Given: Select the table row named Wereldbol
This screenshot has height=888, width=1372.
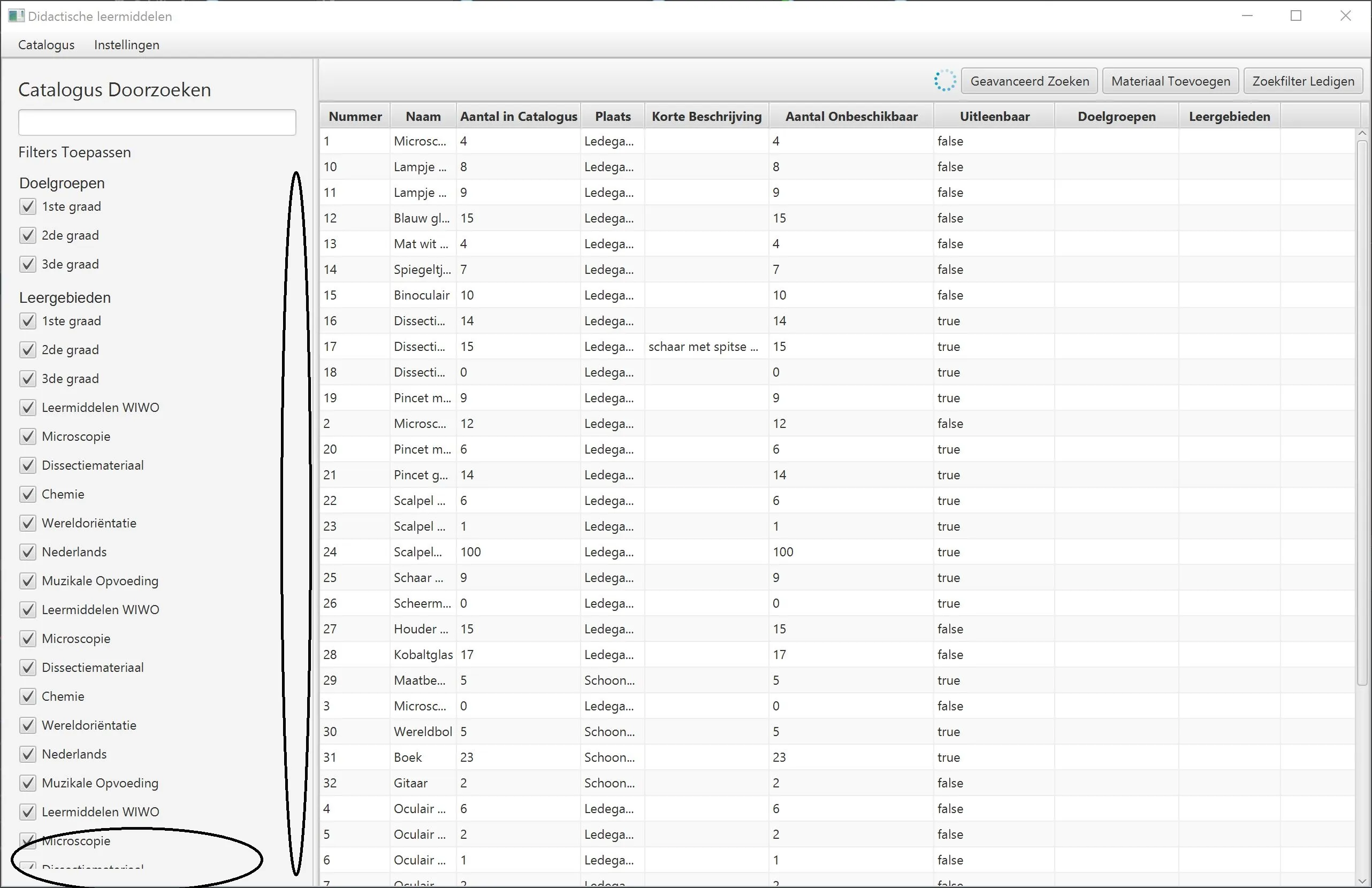Looking at the screenshot, I should (423, 732).
